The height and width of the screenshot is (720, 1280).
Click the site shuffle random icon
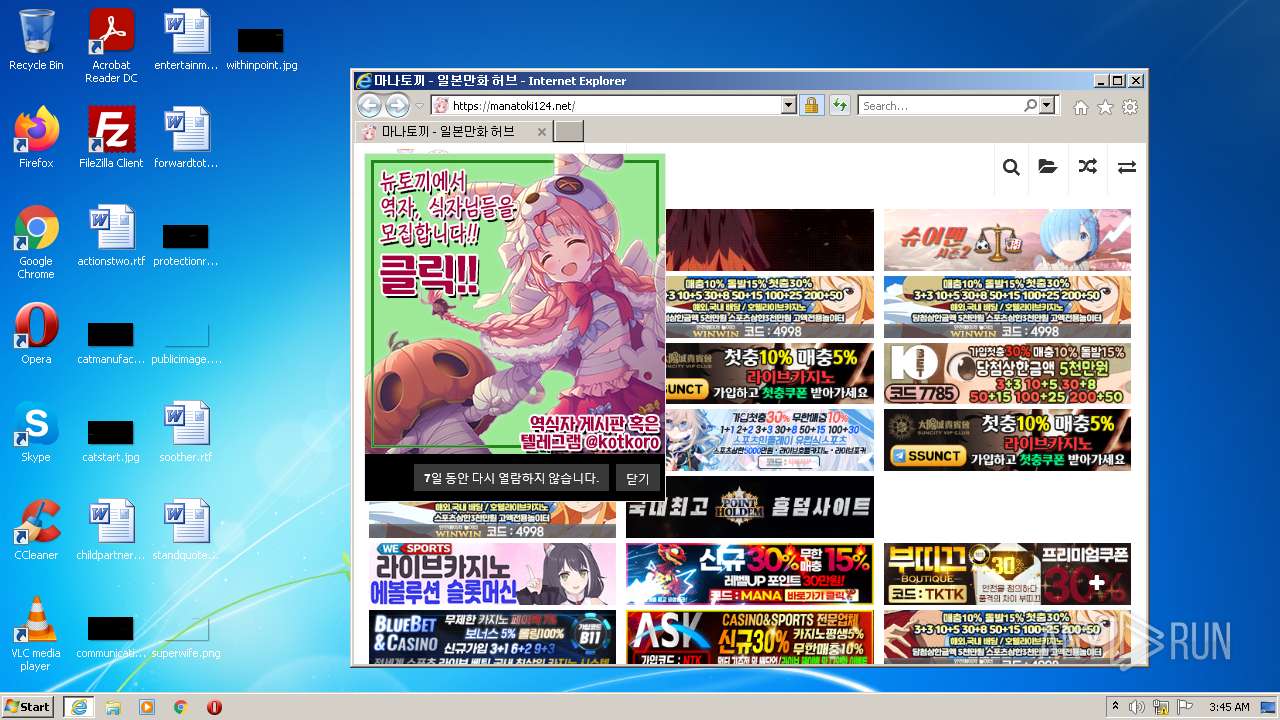(1088, 167)
